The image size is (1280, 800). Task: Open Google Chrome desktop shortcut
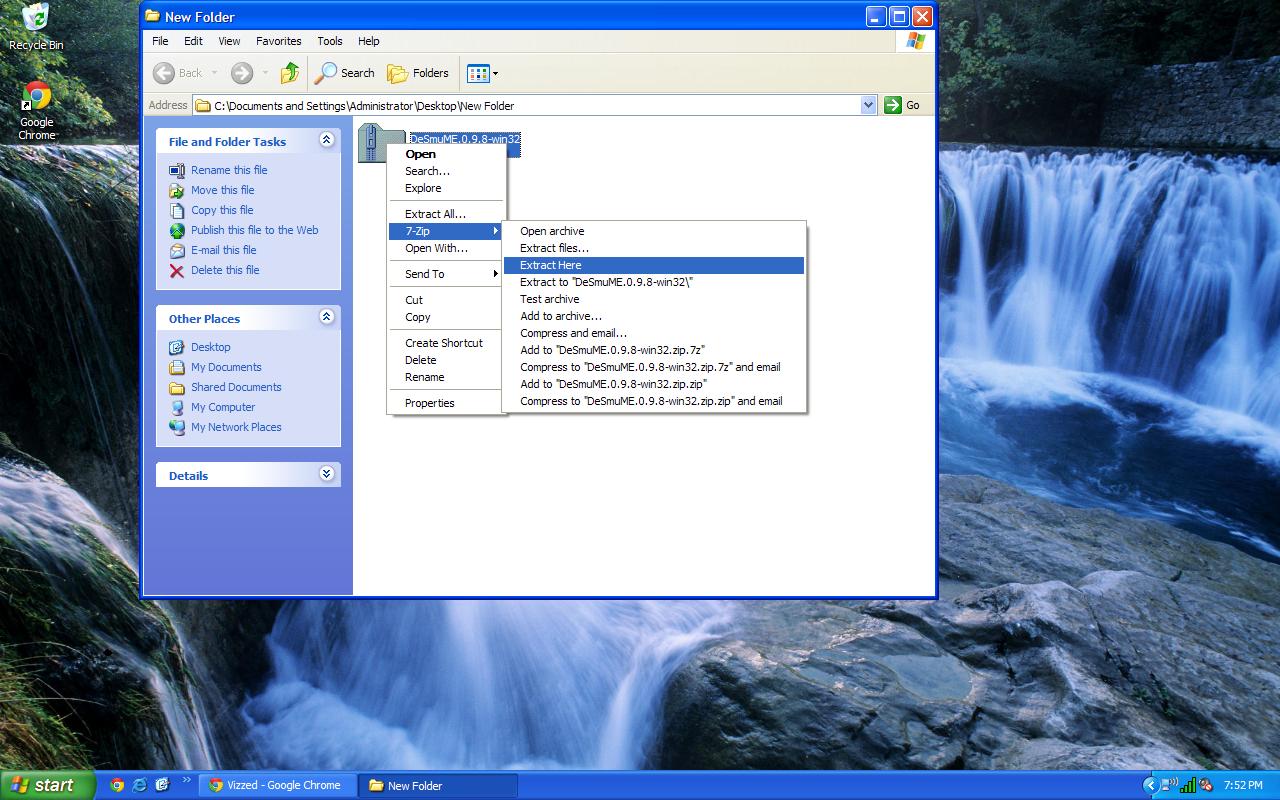(37, 98)
